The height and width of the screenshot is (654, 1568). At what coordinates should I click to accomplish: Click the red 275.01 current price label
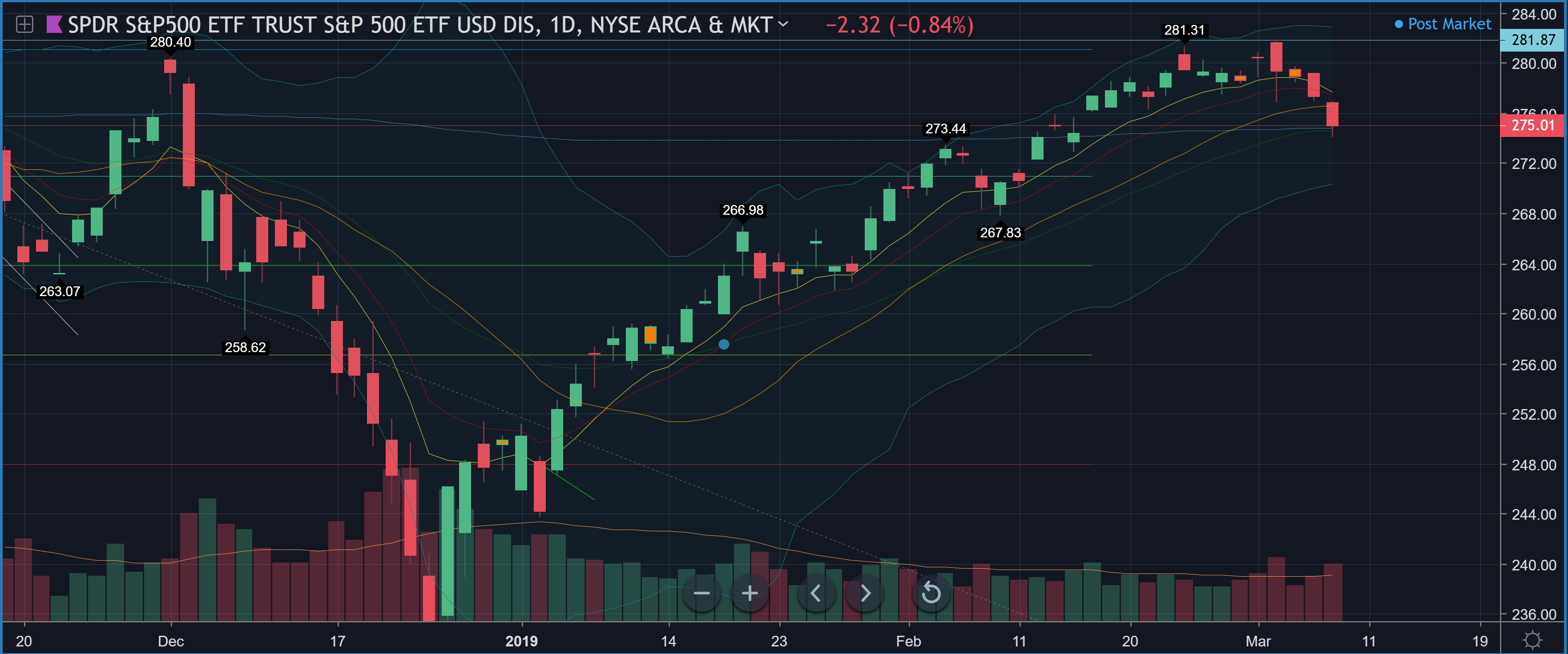click(x=1533, y=125)
